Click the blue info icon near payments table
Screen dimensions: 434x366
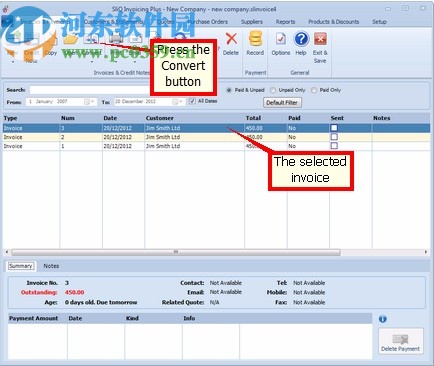pyautogui.click(x=383, y=319)
